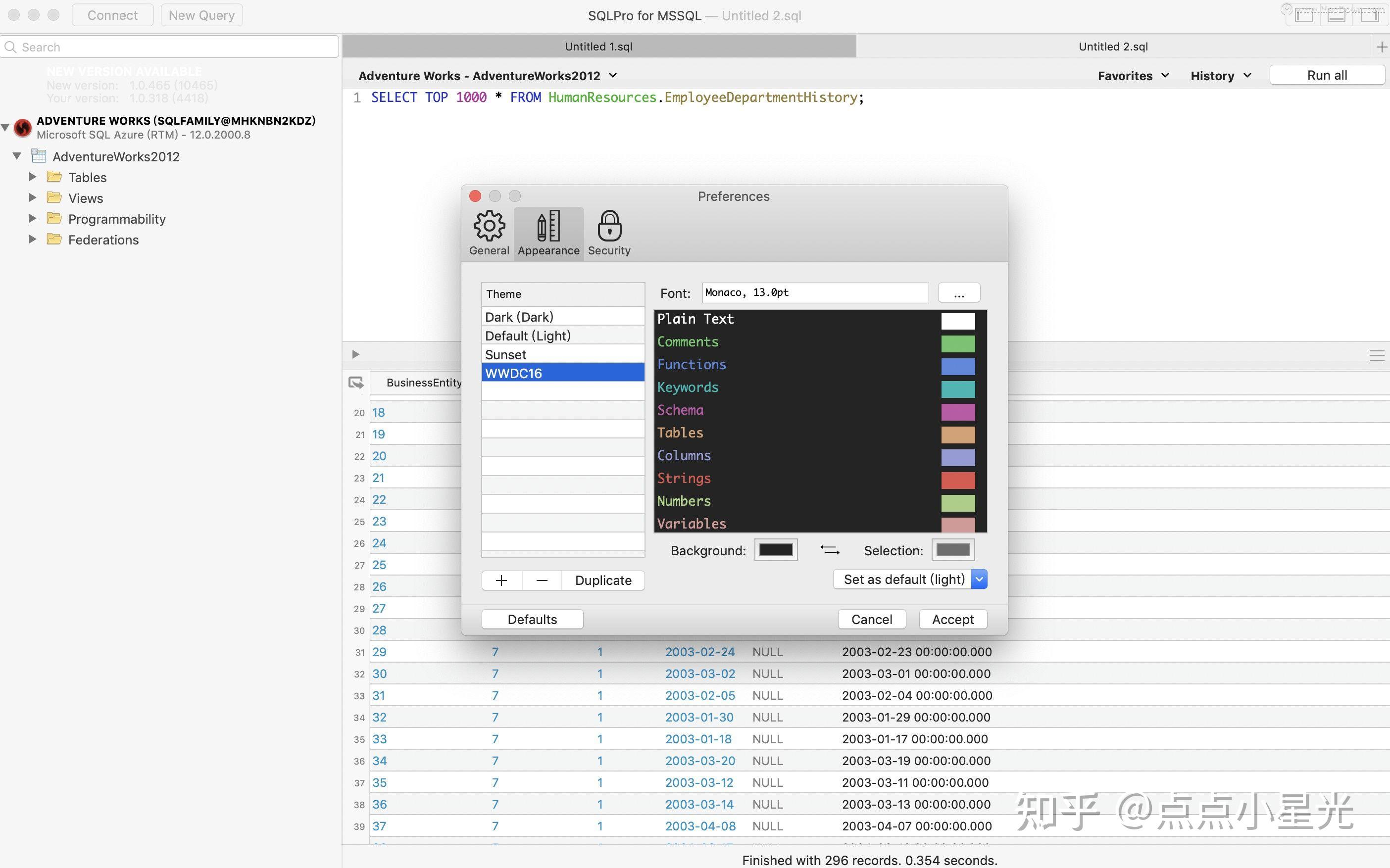Screen dimensions: 1390x868
Task: Click the search magnifier in the sidebar
Action: click(x=10, y=47)
